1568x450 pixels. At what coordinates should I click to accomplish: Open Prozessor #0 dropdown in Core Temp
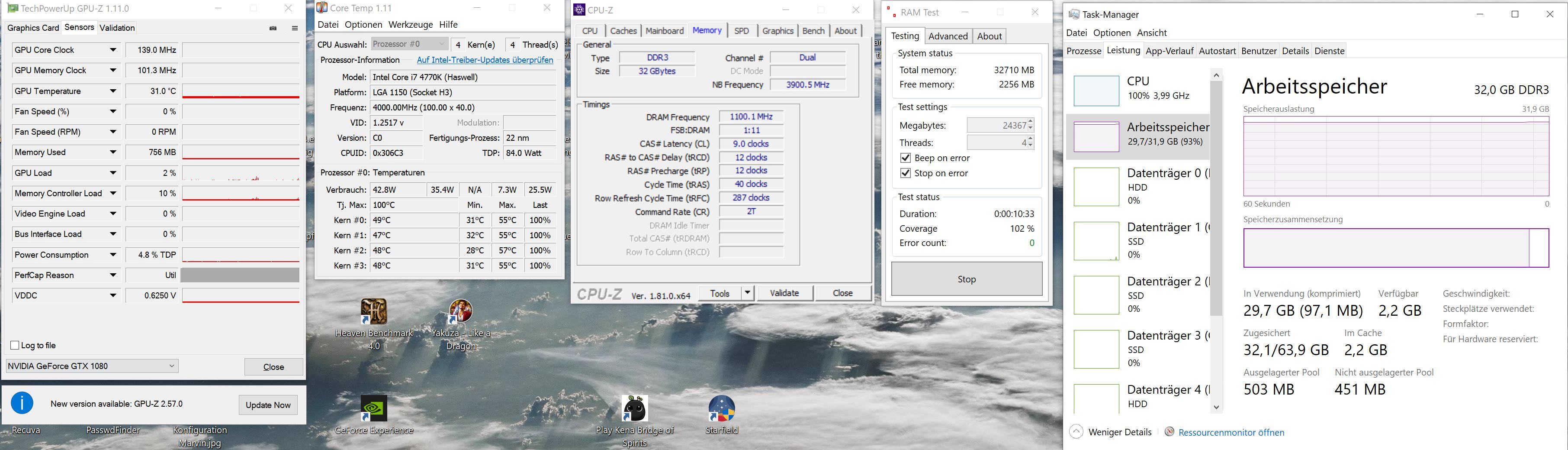click(410, 44)
